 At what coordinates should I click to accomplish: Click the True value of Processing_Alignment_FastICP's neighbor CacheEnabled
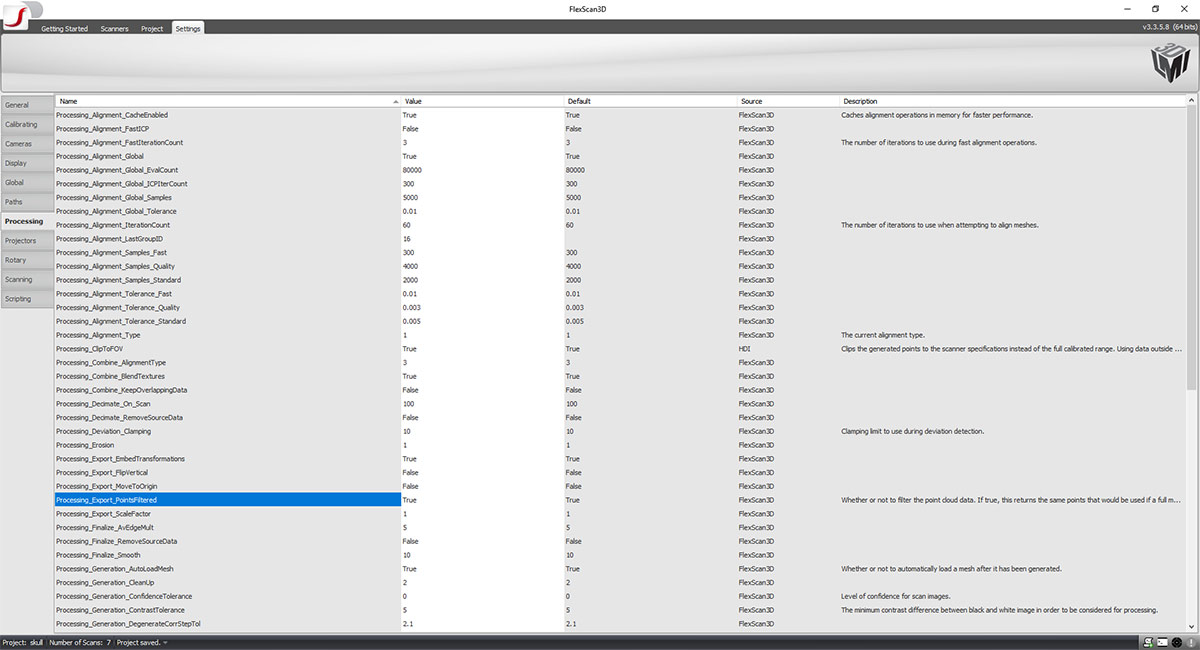409,115
